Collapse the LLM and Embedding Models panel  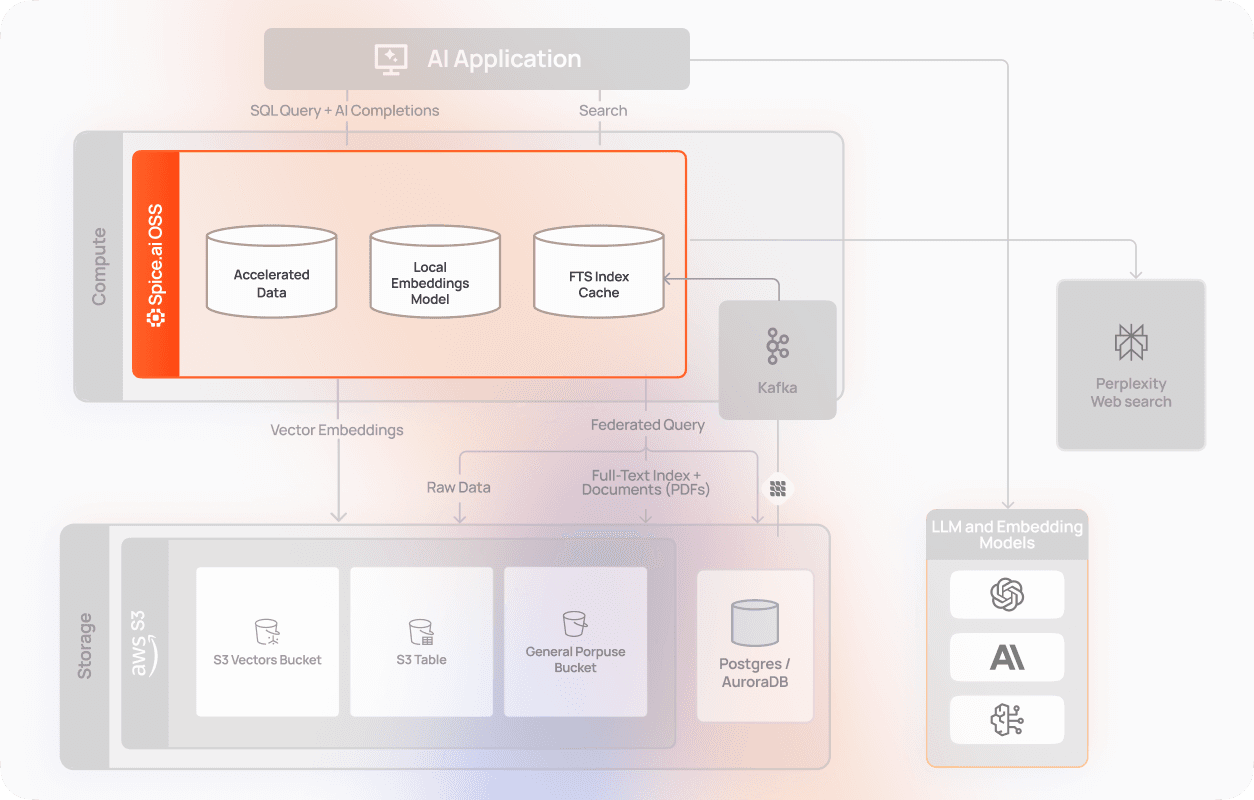coord(1007,535)
